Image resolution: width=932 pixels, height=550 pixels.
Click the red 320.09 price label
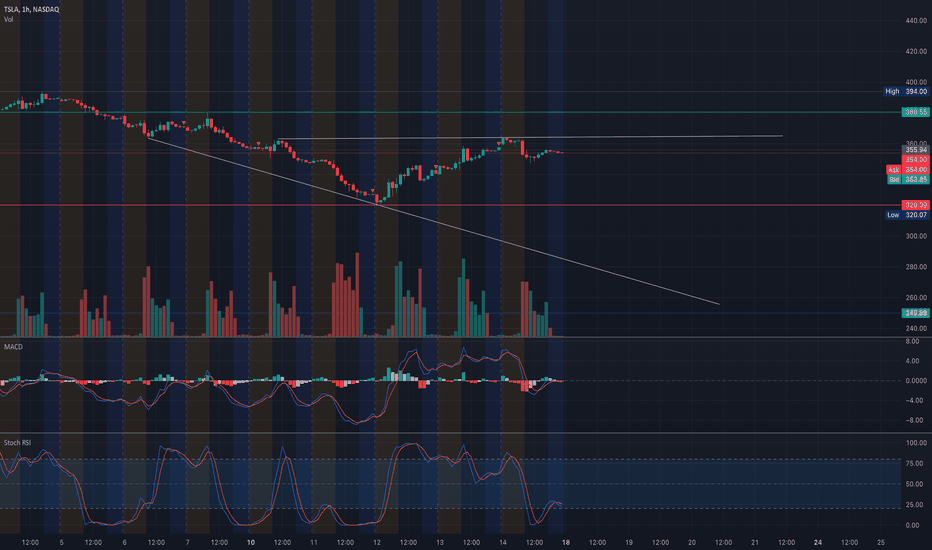(x=915, y=205)
